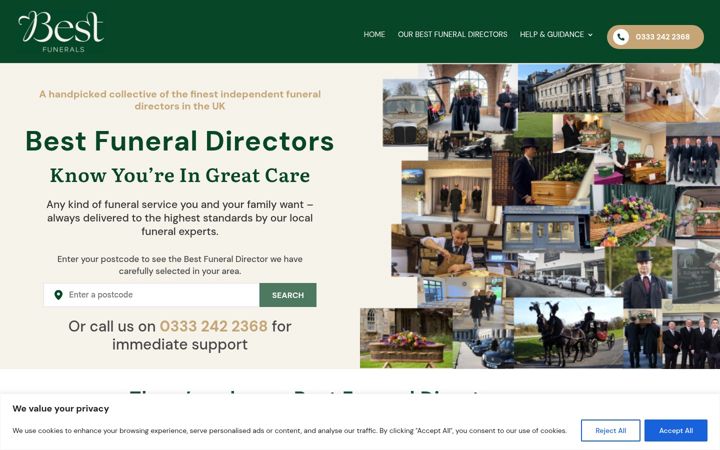Call 0333 242 2368 from header button
Screen dimensions: 720x450
[x=655, y=37]
